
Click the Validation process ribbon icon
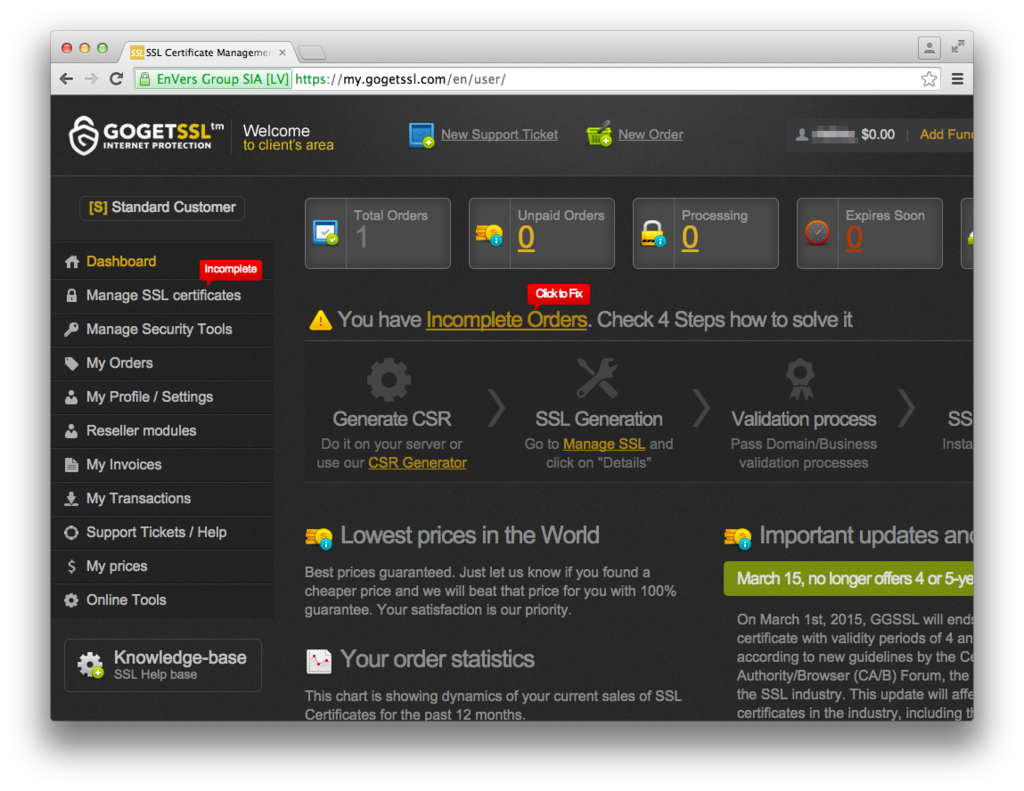801,378
